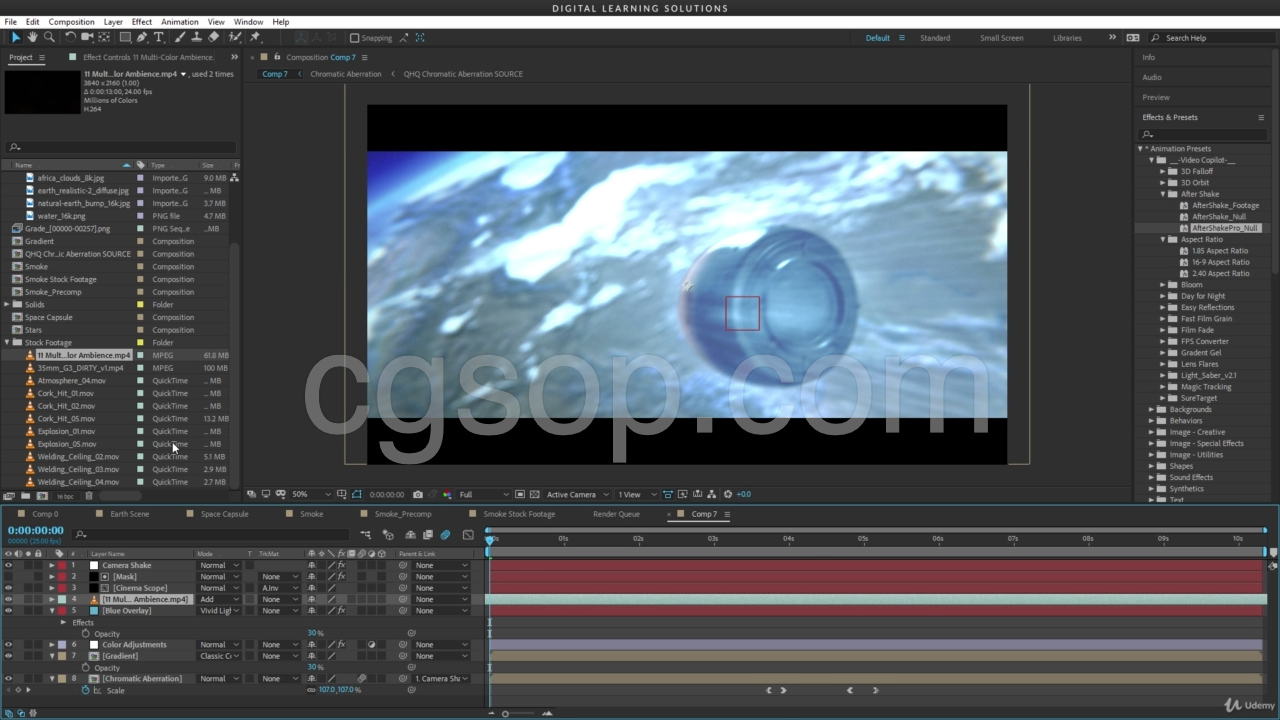The image size is (1280, 720).
Task: Toggle the Snapping checkbox
Action: [x=354, y=38]
